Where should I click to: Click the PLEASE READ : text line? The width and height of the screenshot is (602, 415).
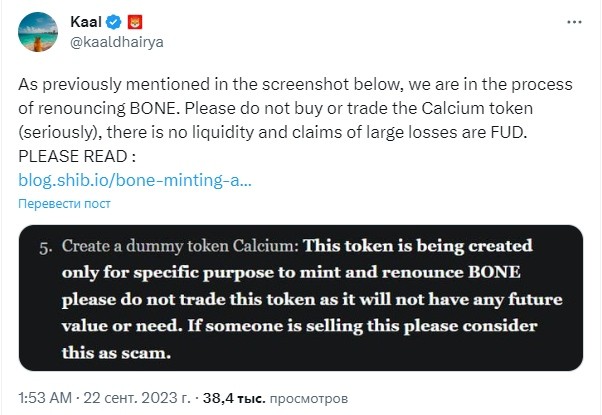pyautogui.click(x=77, y=156)
